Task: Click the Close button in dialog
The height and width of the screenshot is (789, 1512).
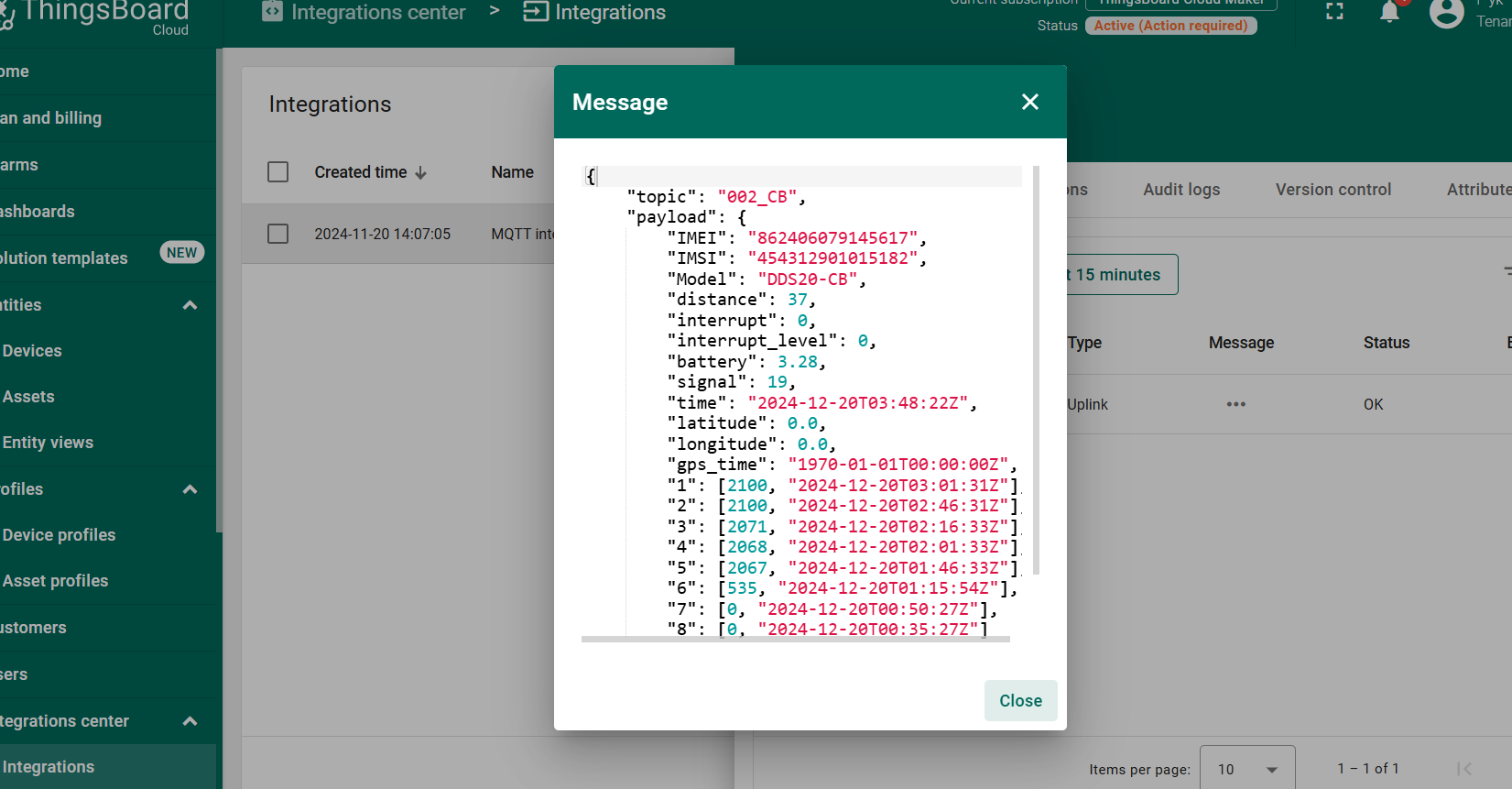Action: [x=1020, y=700]
